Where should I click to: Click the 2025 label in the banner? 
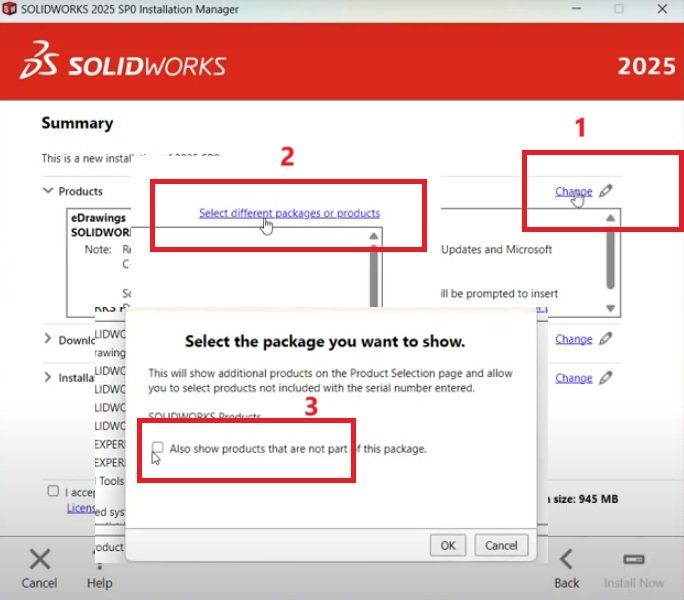(646, 66)
